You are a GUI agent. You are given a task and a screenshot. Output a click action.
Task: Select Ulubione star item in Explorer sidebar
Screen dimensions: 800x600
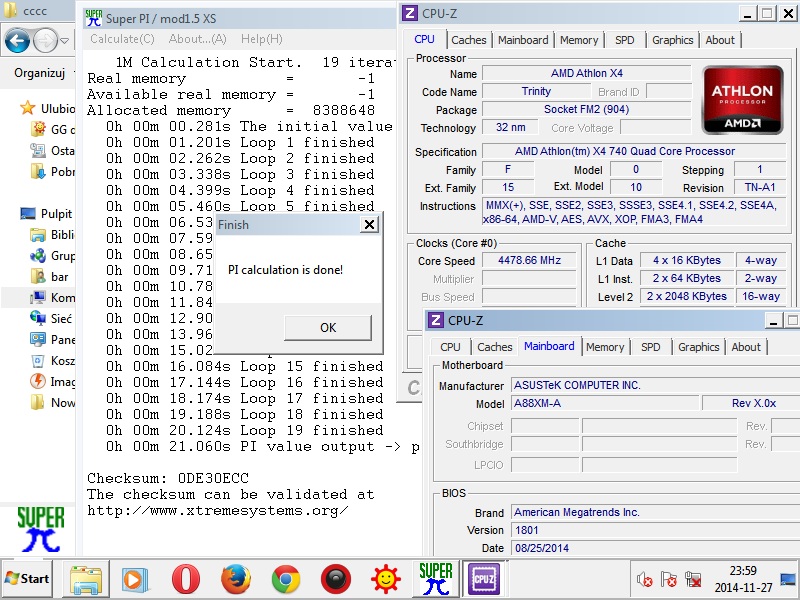(x=47, y=108)
